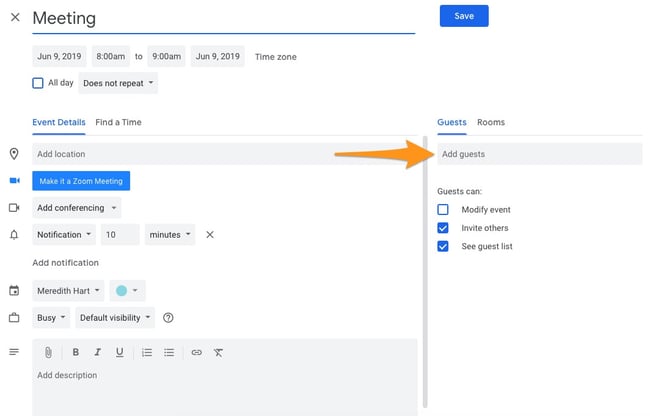
Task: Insert a numbered list
Action: 147,352
